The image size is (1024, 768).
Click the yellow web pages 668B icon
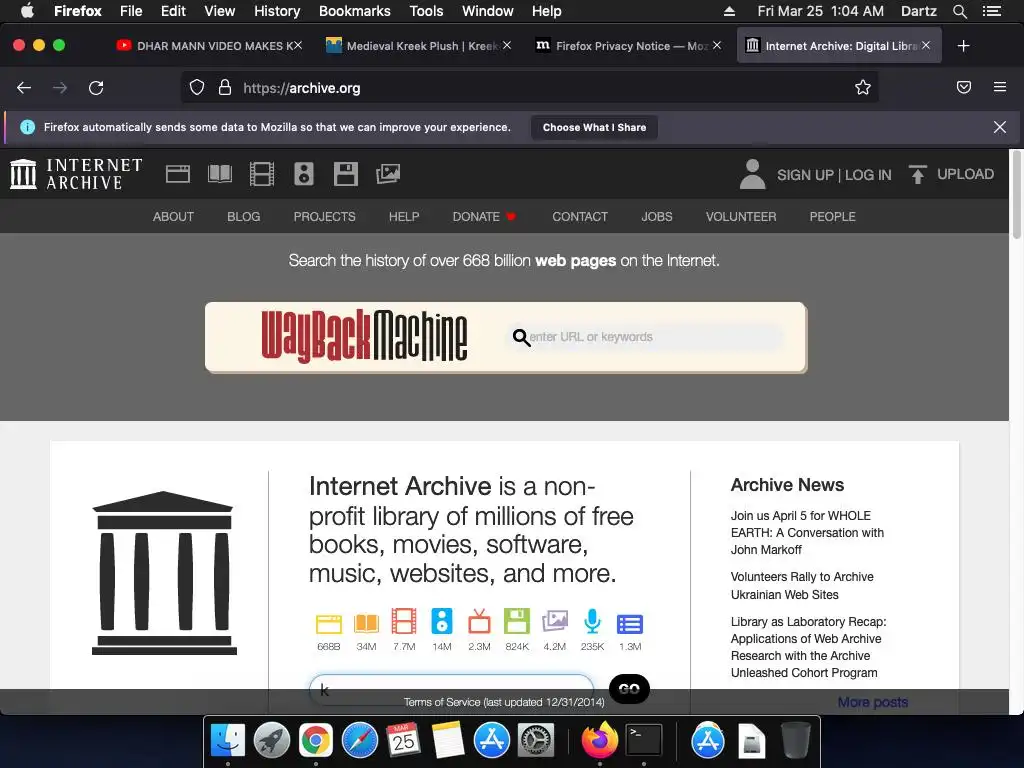[x=328, y=624]
